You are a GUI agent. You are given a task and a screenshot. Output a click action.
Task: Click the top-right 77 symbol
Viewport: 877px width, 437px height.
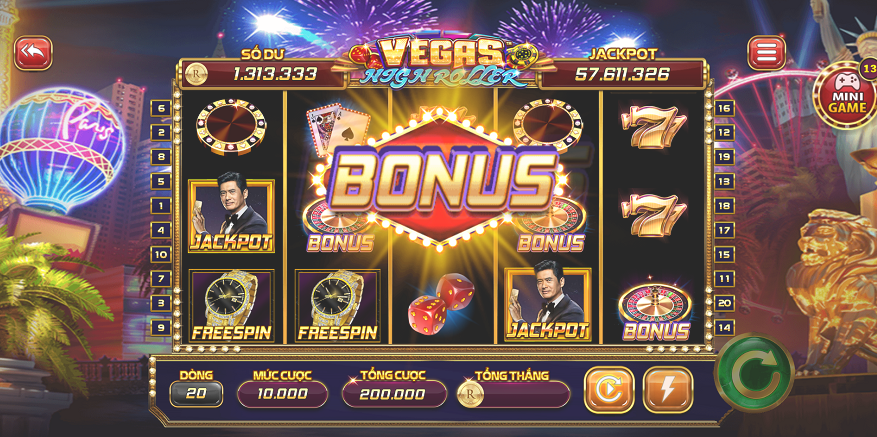point(653,126)
